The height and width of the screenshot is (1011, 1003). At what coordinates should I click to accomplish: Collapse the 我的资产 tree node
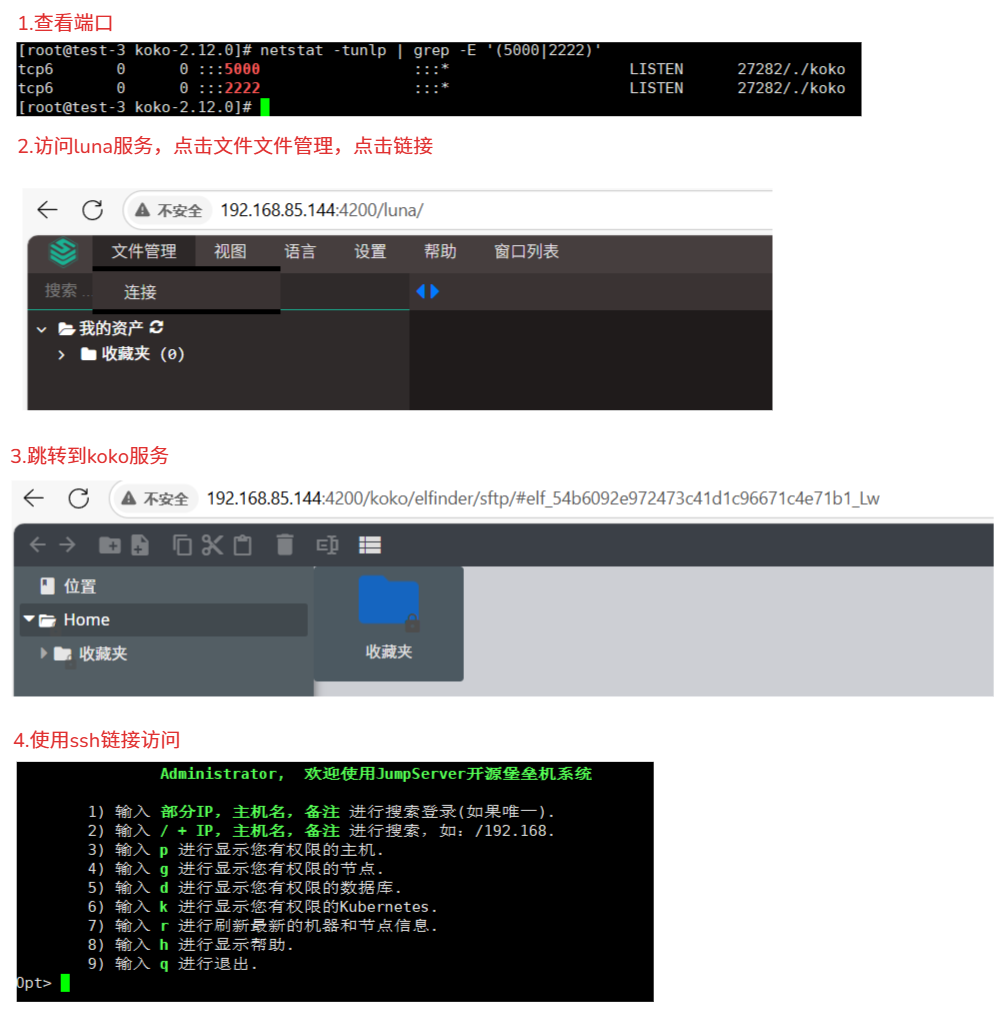(x=41, y=329)
